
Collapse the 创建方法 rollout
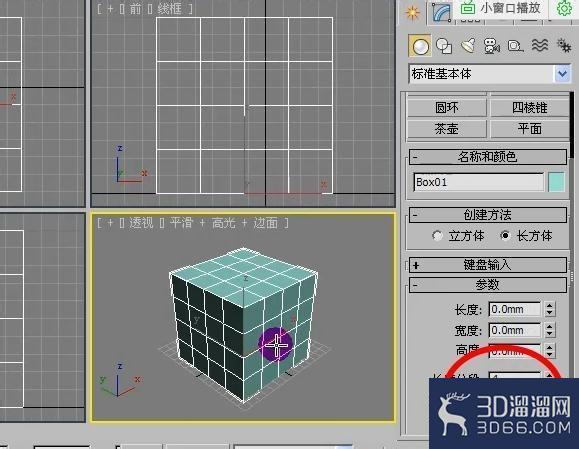[488, 215]
